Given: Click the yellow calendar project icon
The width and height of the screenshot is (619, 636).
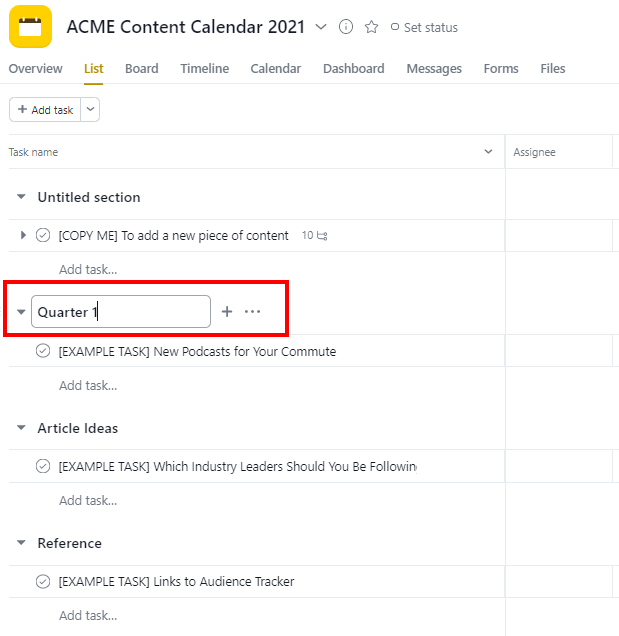Looking at the screenshot, I should [30, 27].
